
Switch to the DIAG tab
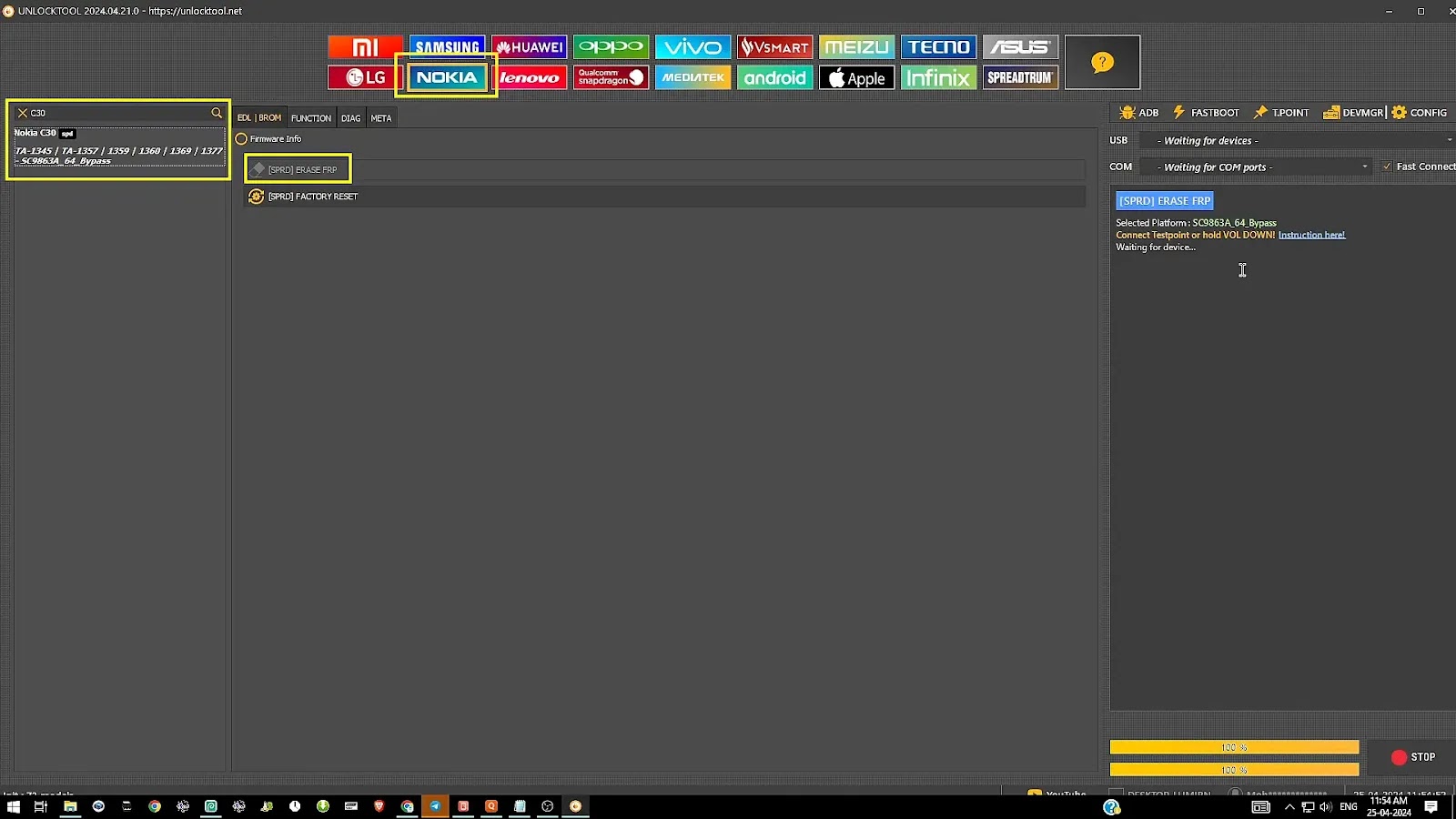(x=351, y=118)
